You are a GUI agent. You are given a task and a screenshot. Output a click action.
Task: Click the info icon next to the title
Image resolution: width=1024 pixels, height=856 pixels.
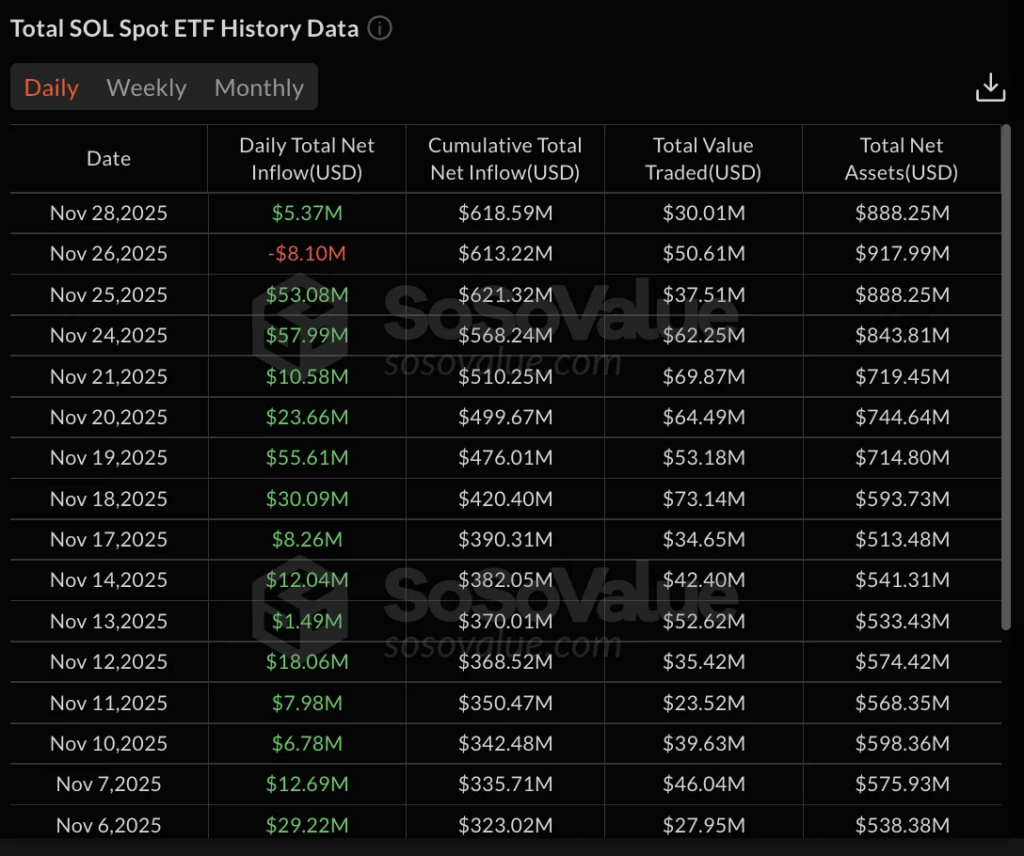coord(379,28)
